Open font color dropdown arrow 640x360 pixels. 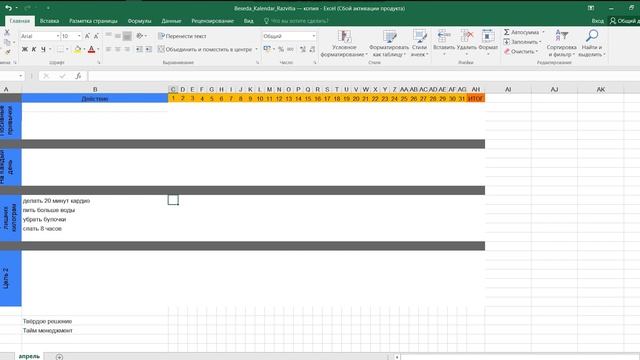(x=98, y=49)
